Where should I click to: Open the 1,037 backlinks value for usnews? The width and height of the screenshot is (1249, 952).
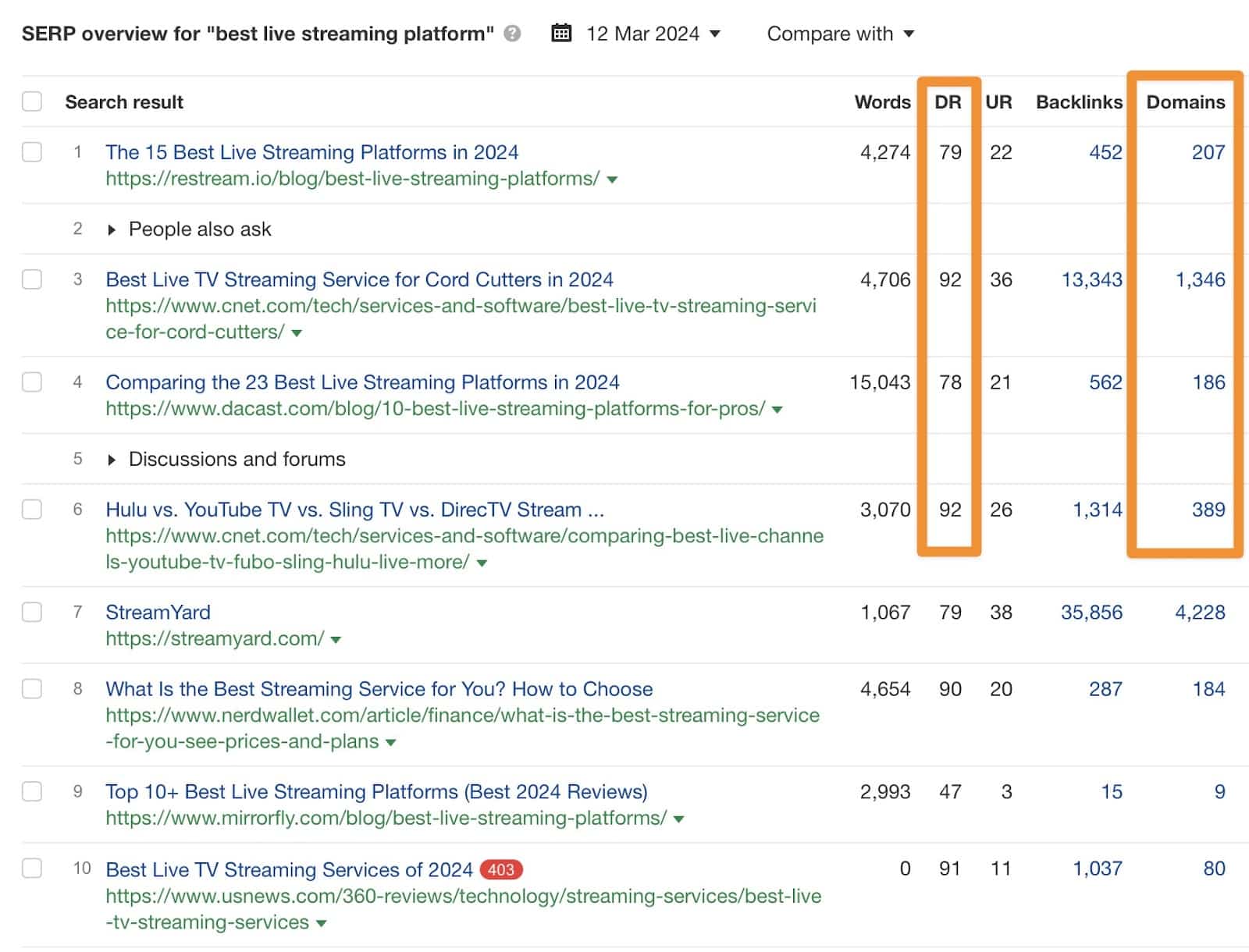[1097, 869]
